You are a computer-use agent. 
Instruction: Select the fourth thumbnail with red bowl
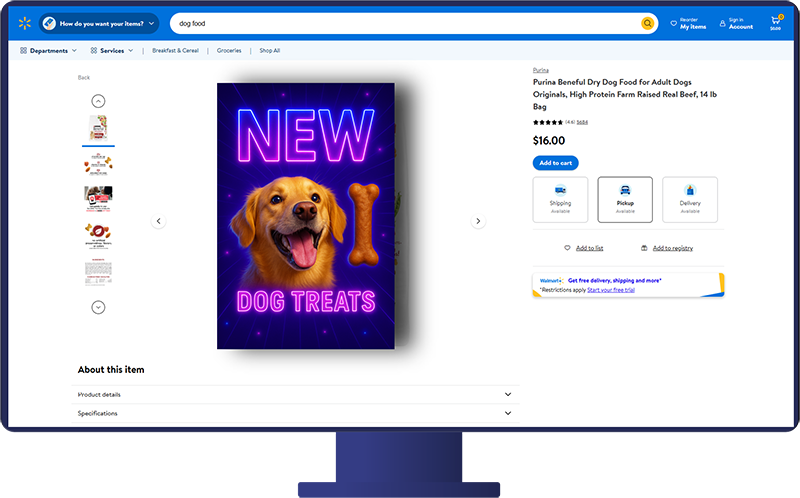[x=98, y=235]
